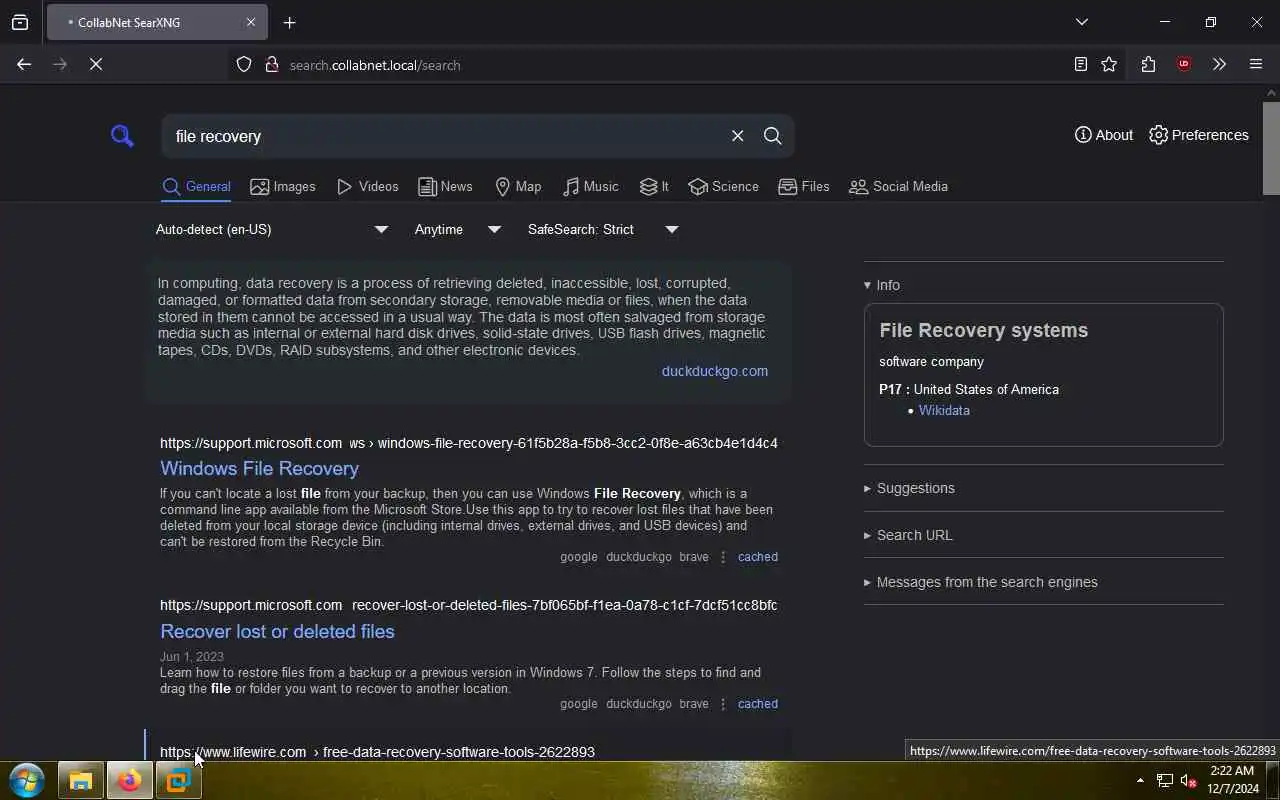Open the tracking protection shield icon
The height and width of the screenshot is (800, 1280).
[244, 65]
